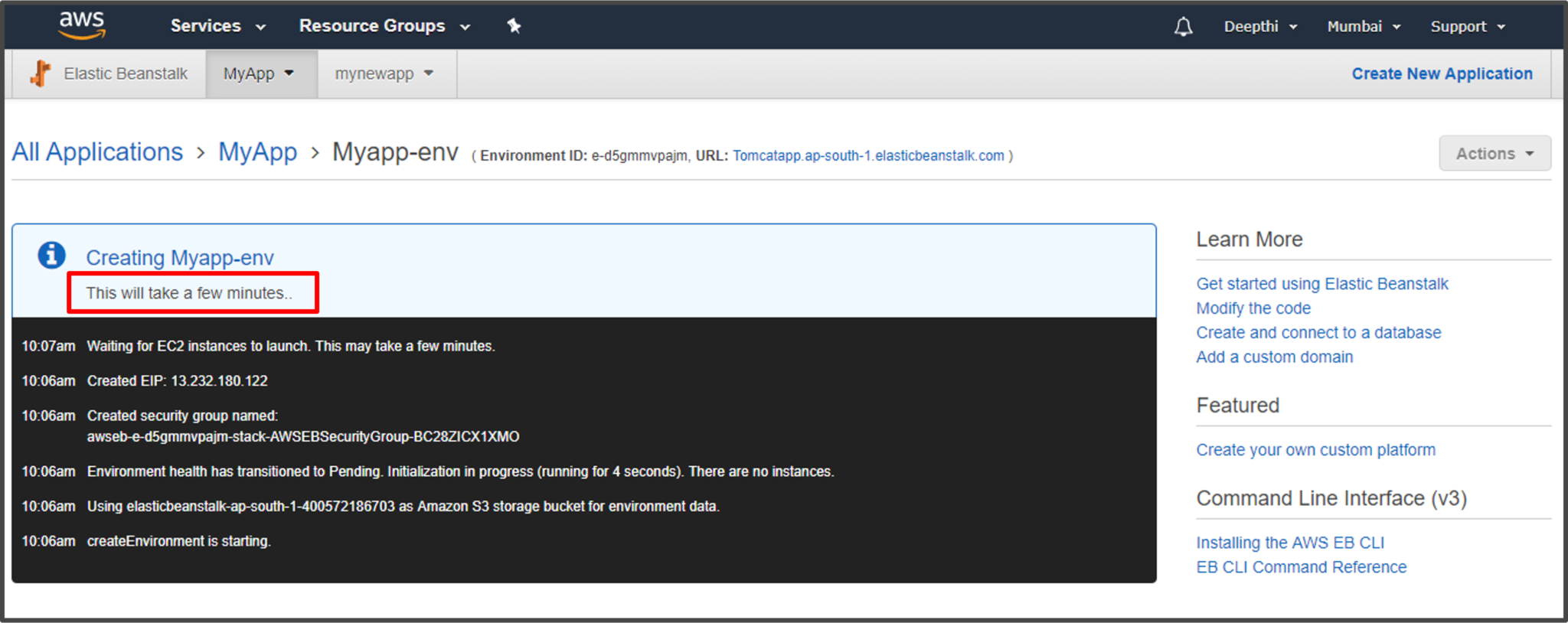The image size is (1568, 623).
Task: Open the Resource Groups menu
Action: coord(384,26)
